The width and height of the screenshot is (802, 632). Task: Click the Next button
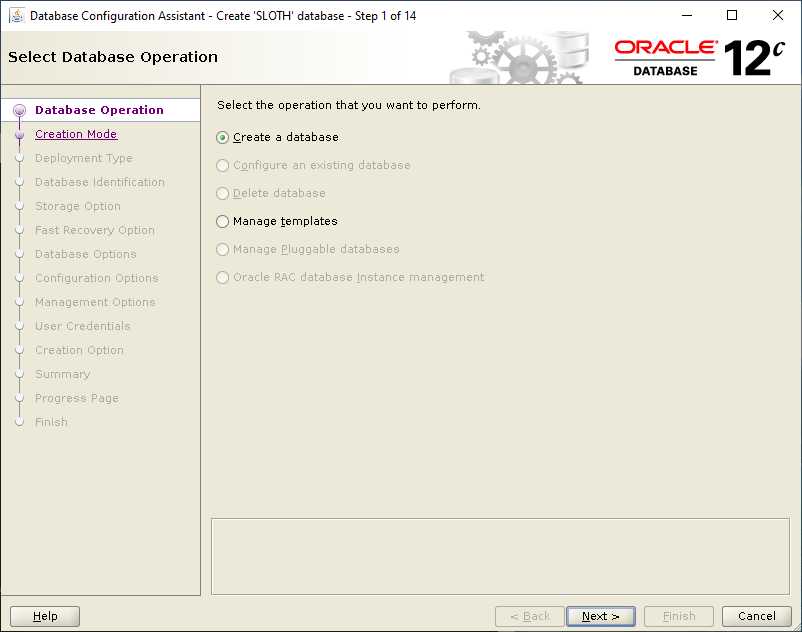click(600, 616)
